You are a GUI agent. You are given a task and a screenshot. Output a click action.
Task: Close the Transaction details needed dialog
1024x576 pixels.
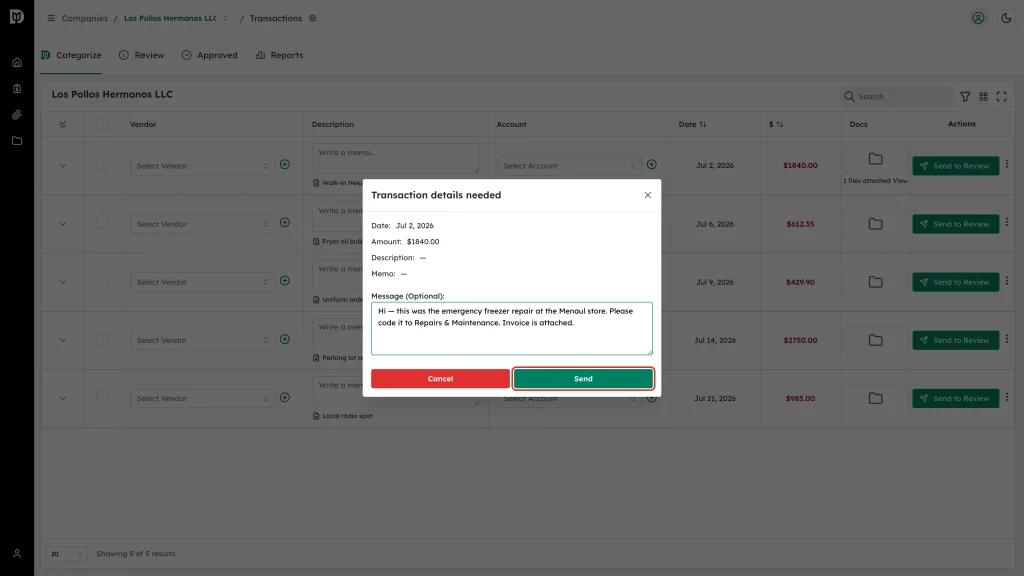648,195
